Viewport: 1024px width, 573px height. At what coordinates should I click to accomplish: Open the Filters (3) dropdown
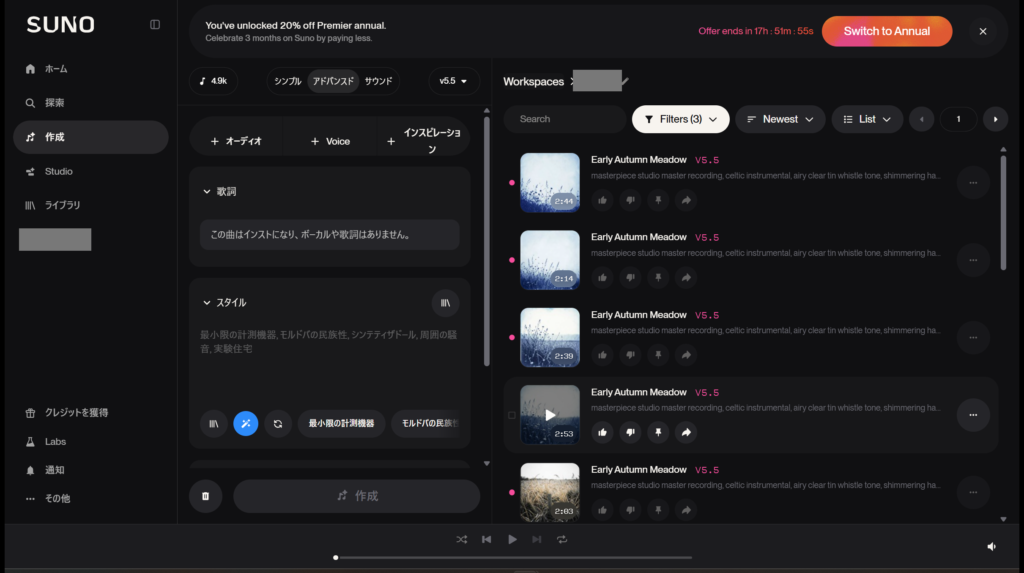tap(680, 119)
